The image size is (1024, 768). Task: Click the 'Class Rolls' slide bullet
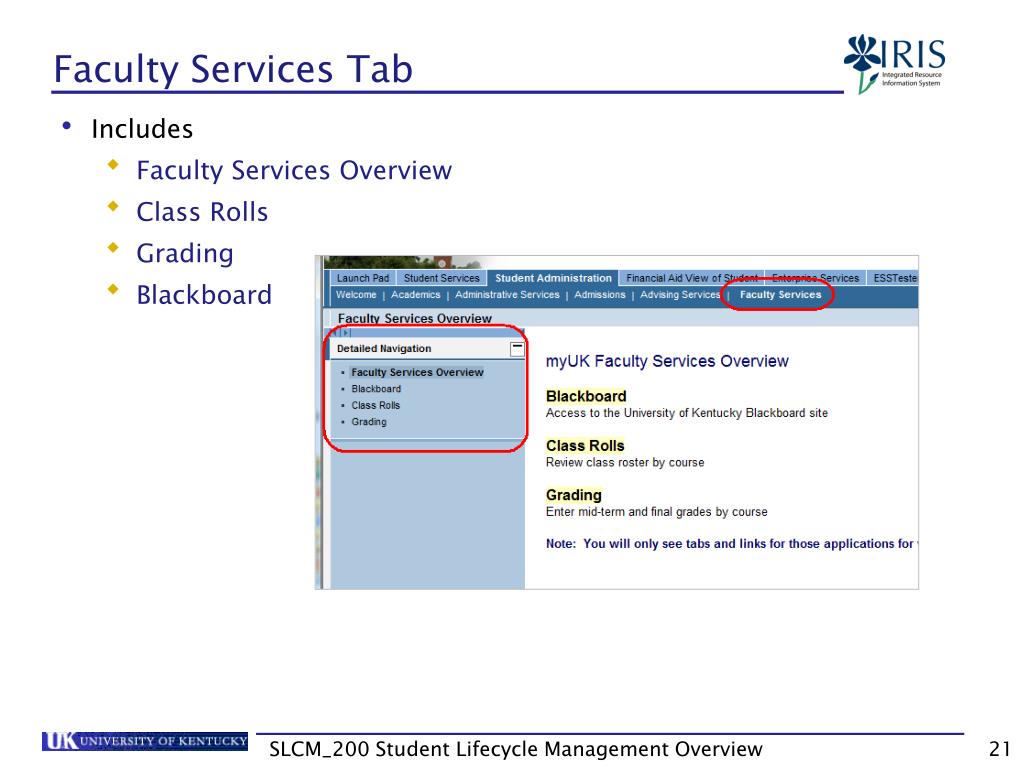tap(202, 212)
